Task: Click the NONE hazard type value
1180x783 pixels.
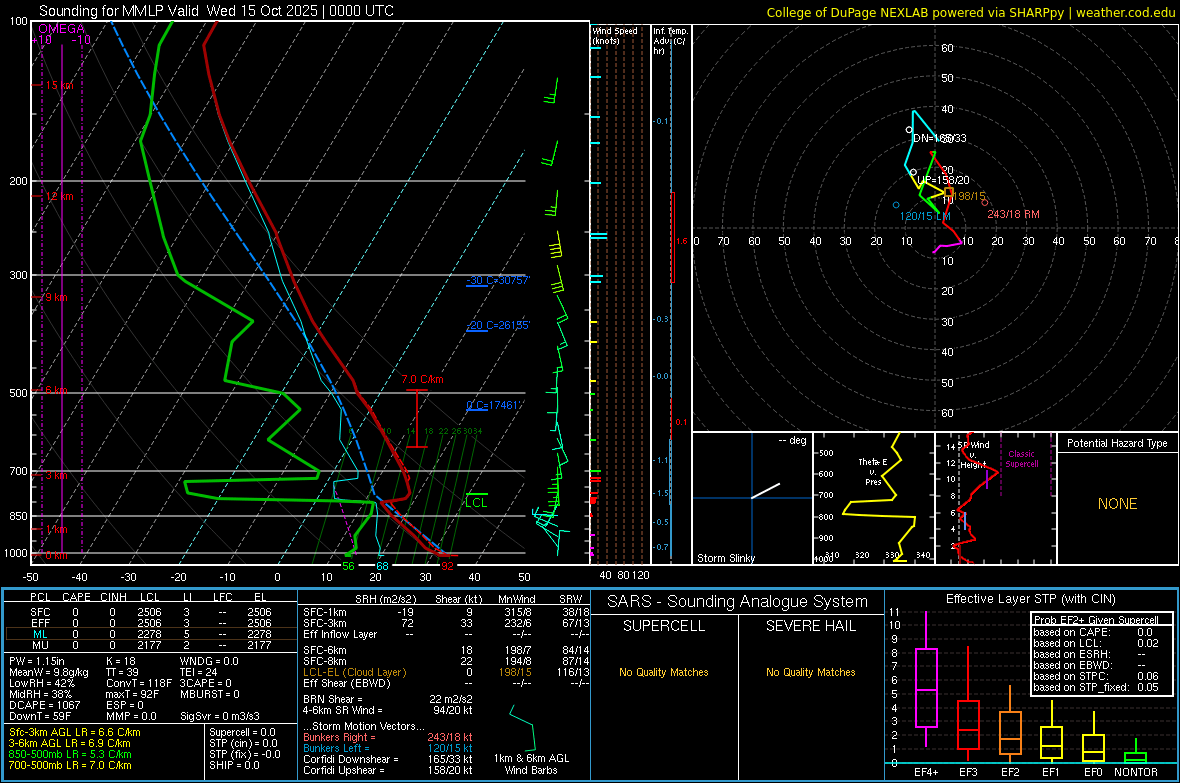Action: [x=1118, y=504]
